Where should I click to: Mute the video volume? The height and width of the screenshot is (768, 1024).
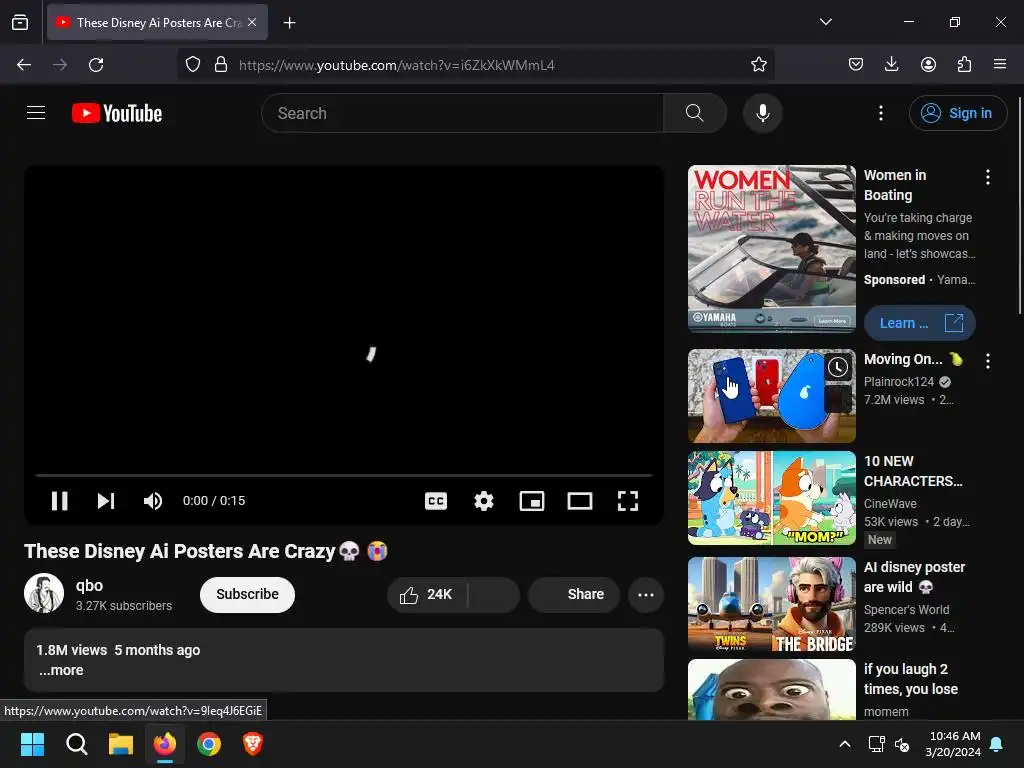(x=153, y=501)
